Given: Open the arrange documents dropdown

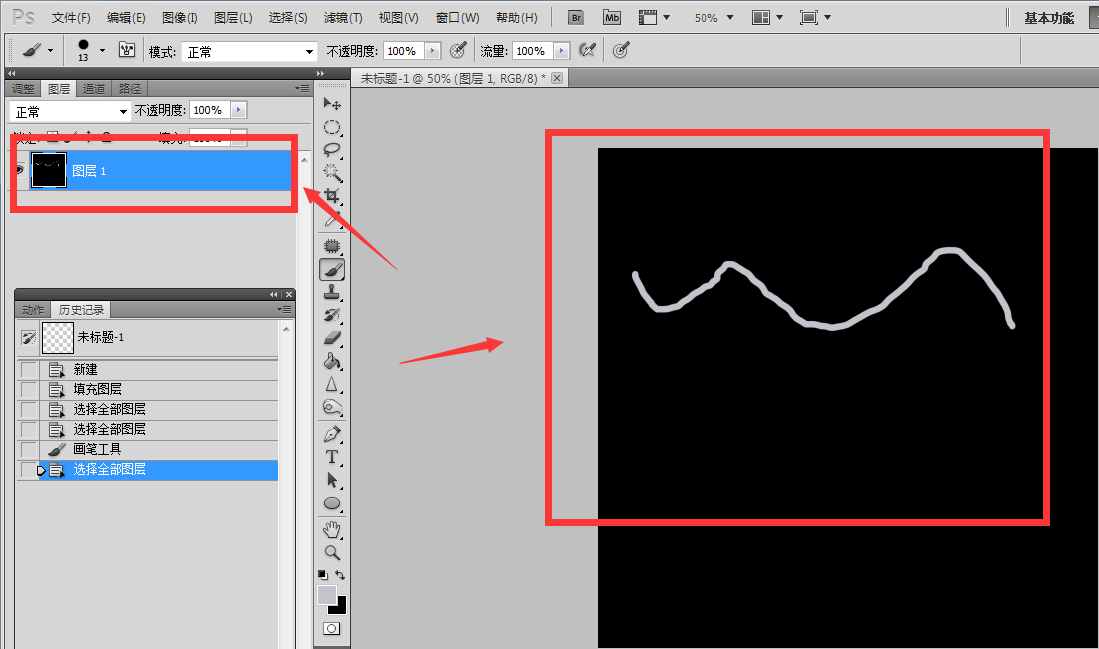Looking at the screenshot, I should [x=767, y=18].
